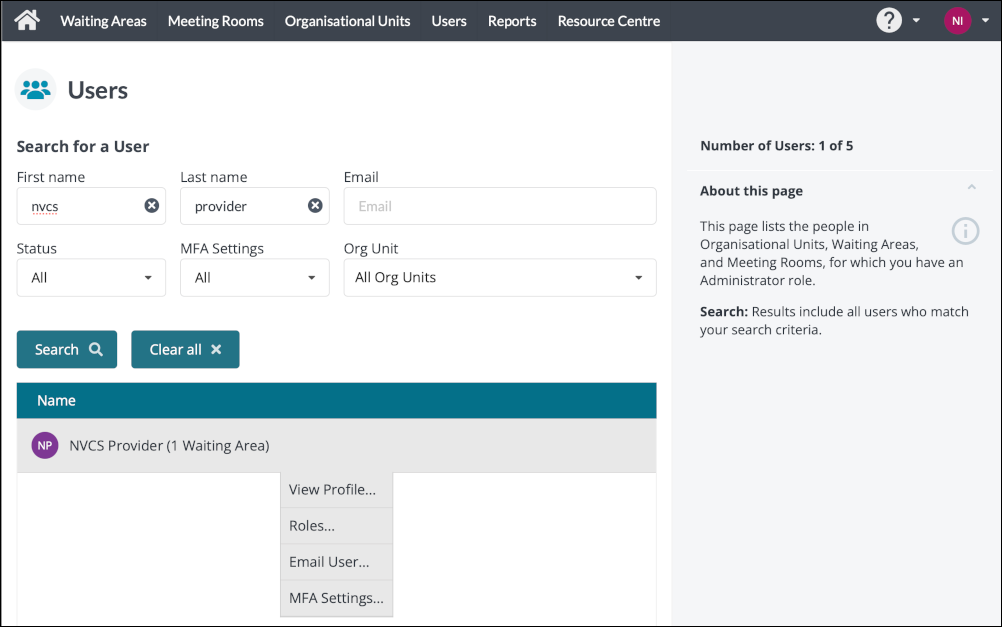Viewport: 1002px width, 627px height.
Task: Open the NI user avatar menu
Action: coord(957,20)
